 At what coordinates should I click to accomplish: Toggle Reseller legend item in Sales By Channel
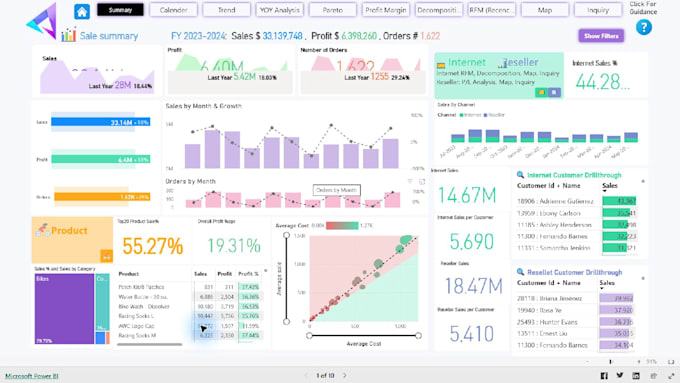click(494, 115)
